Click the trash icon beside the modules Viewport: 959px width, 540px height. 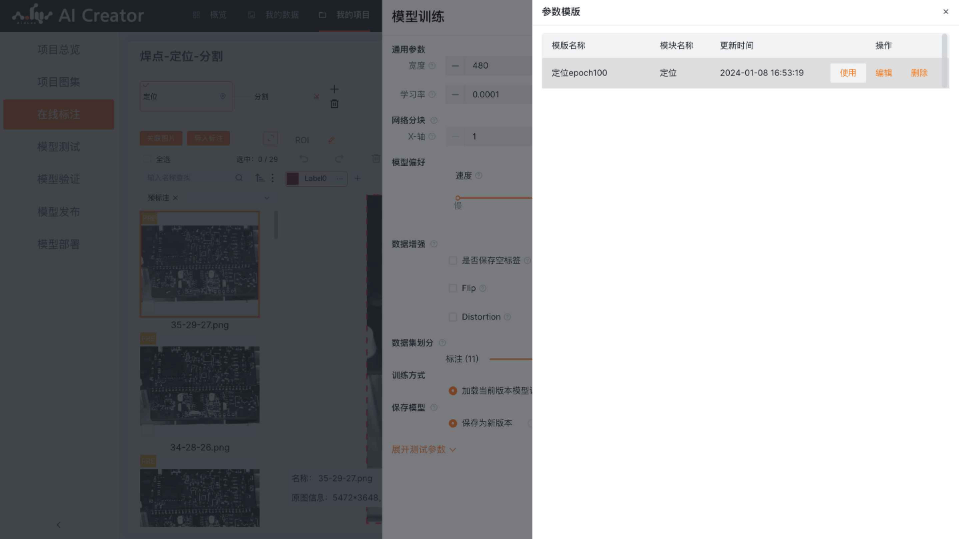tap(334, 104)
